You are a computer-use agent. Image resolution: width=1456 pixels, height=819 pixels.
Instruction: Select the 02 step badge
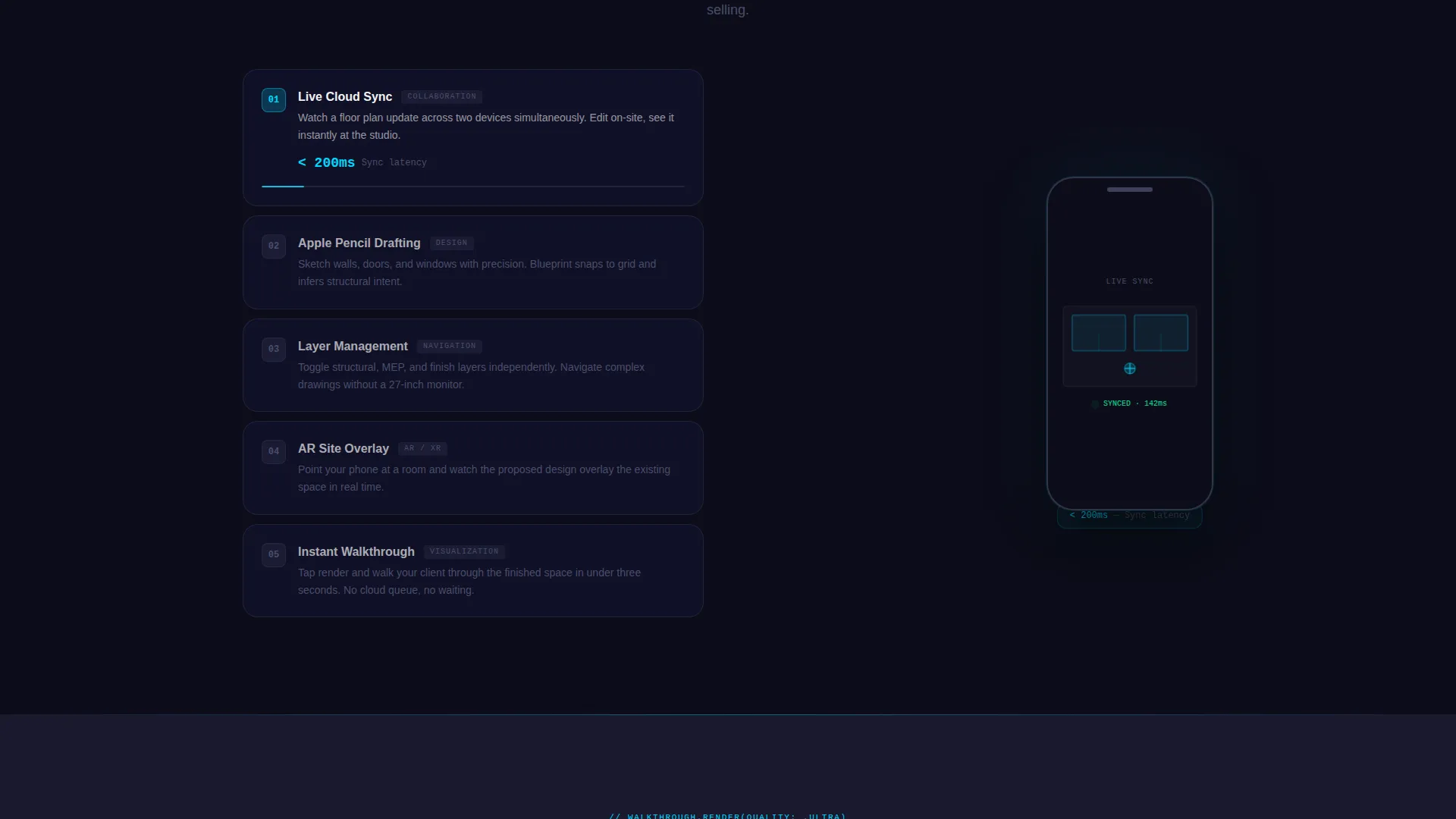click(x=274, y=246)
